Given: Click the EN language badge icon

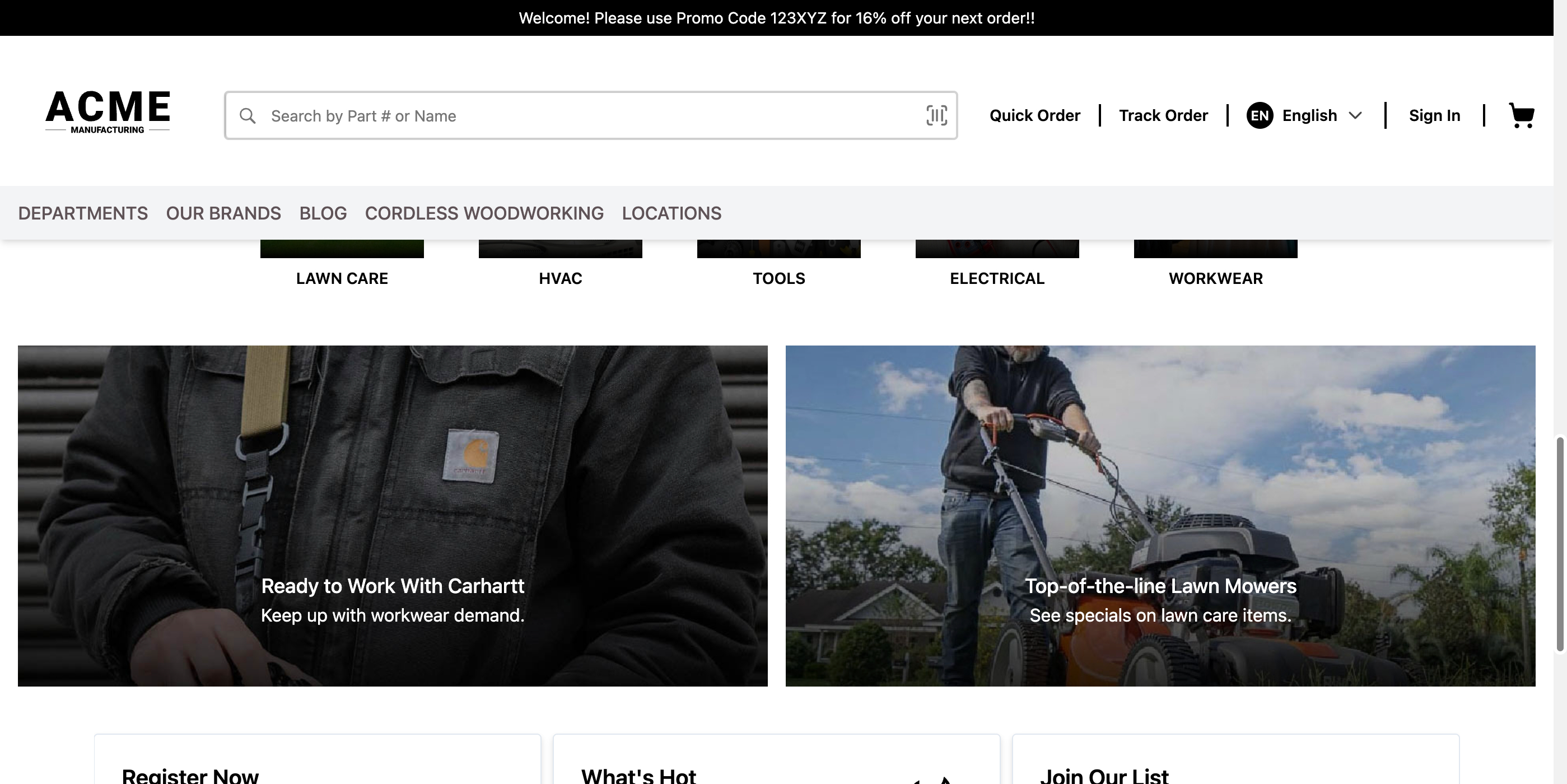Looking at the screenshot, I should point(1259,115).
